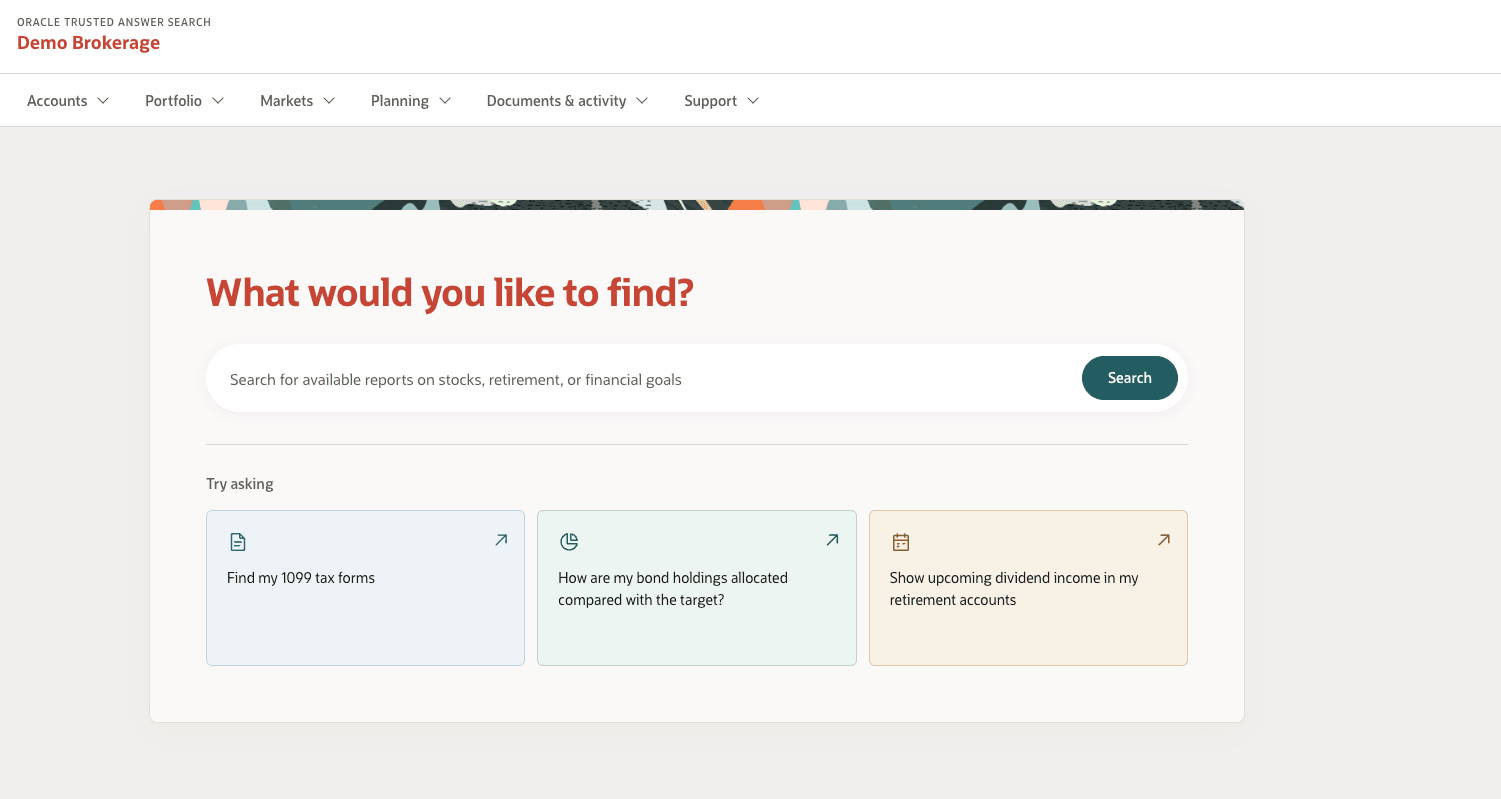The image size is (1501, 799).
Task: Open the Portfolio menu
Action: point(185,101)
